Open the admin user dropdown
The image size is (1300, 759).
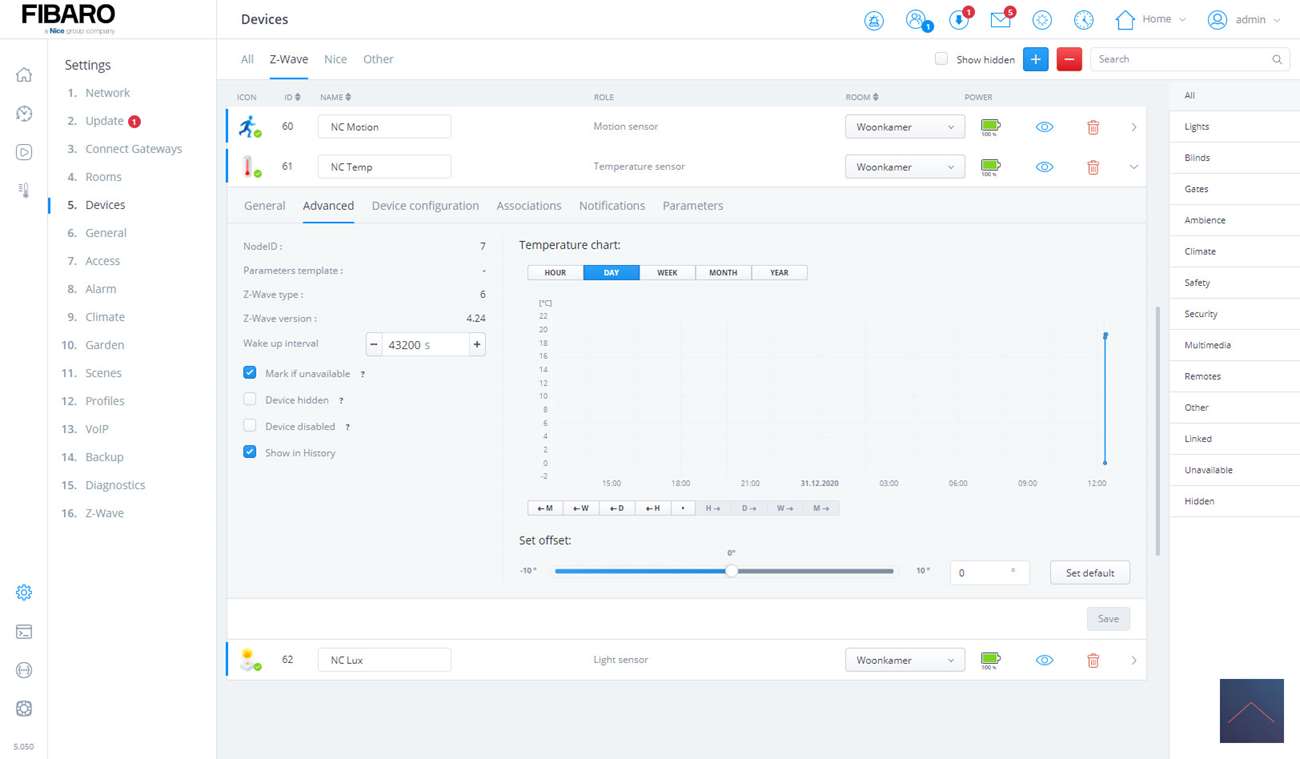pos(1244,20)
